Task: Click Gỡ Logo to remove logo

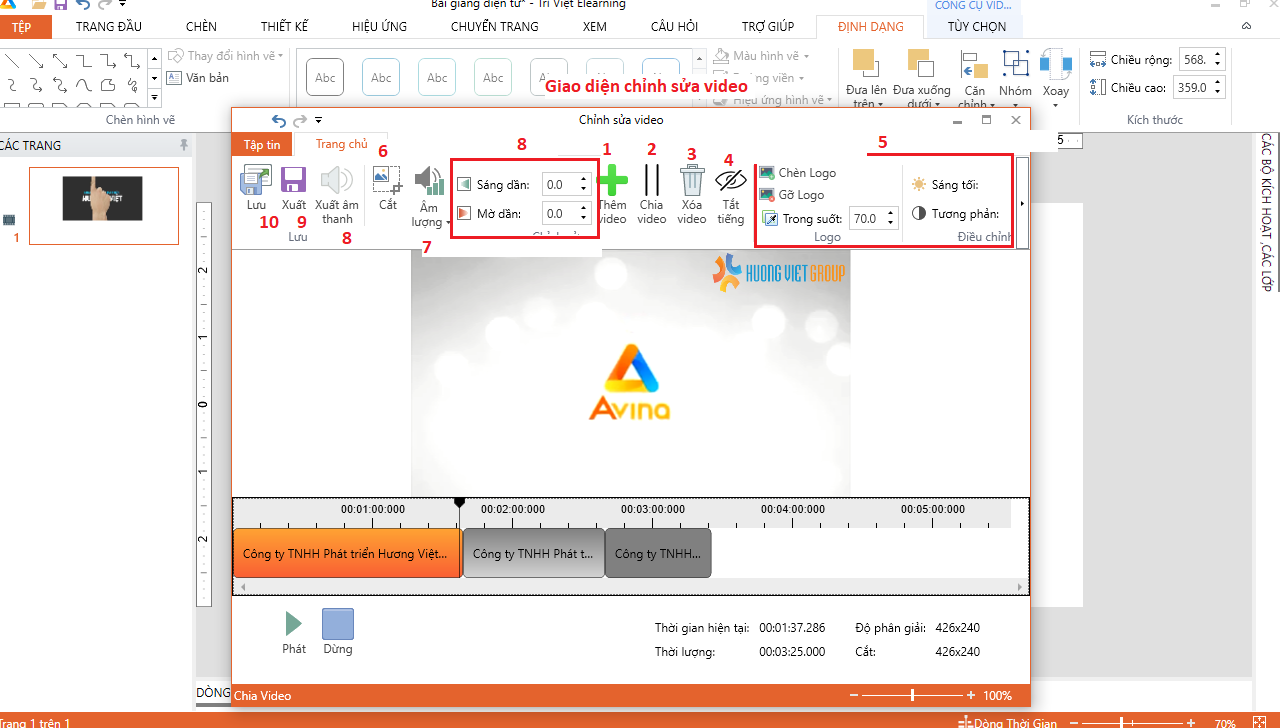Action: click(x=792, y=195)
